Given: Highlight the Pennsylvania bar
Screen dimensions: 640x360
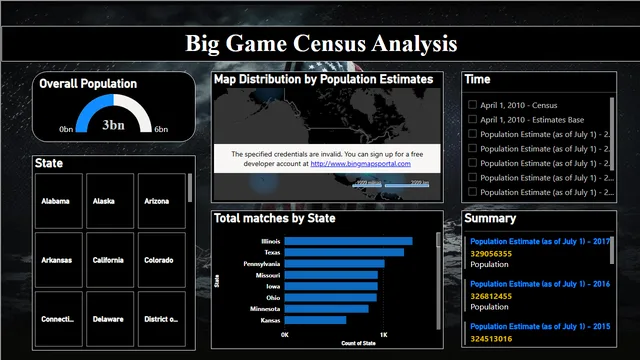Looking at the screenshot, I should coord(335,264).
